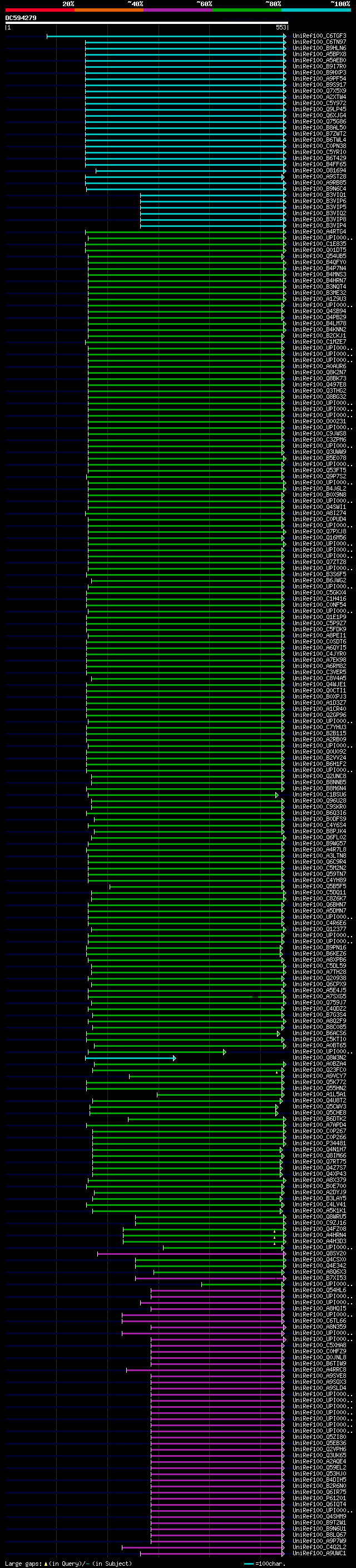Click the UniRef100_A9ST28 hit
Viewport: 356px width, 1568px height.
(x=319, y=176)
